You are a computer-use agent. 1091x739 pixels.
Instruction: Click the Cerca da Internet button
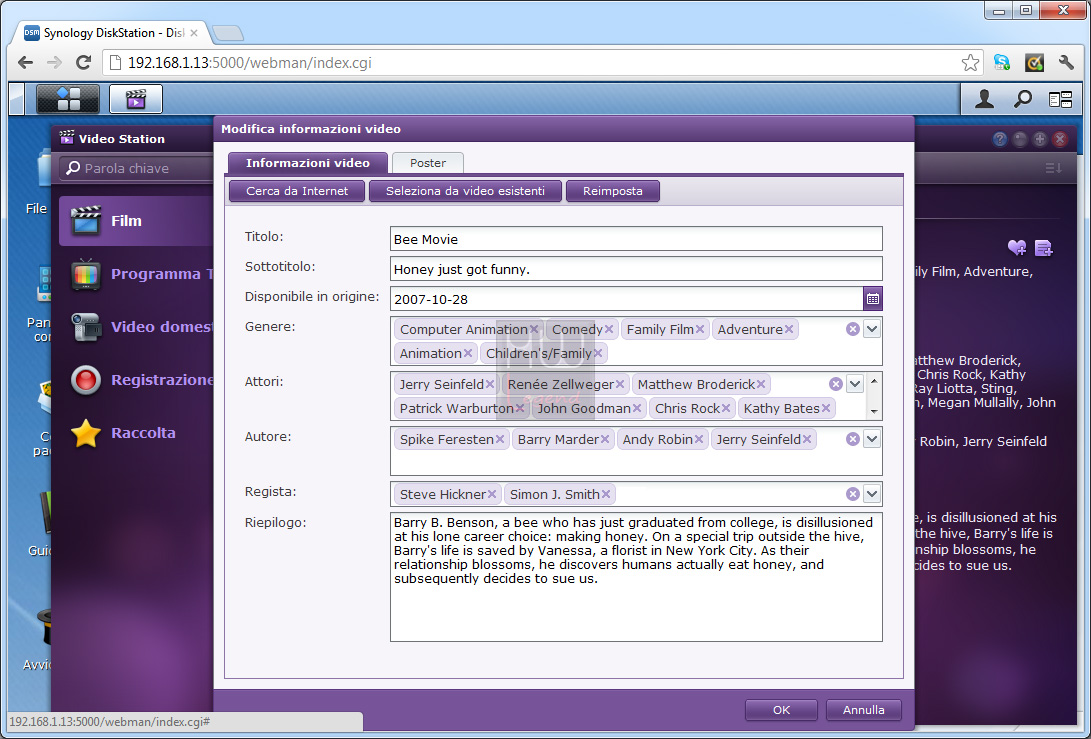tap(297, 191)
